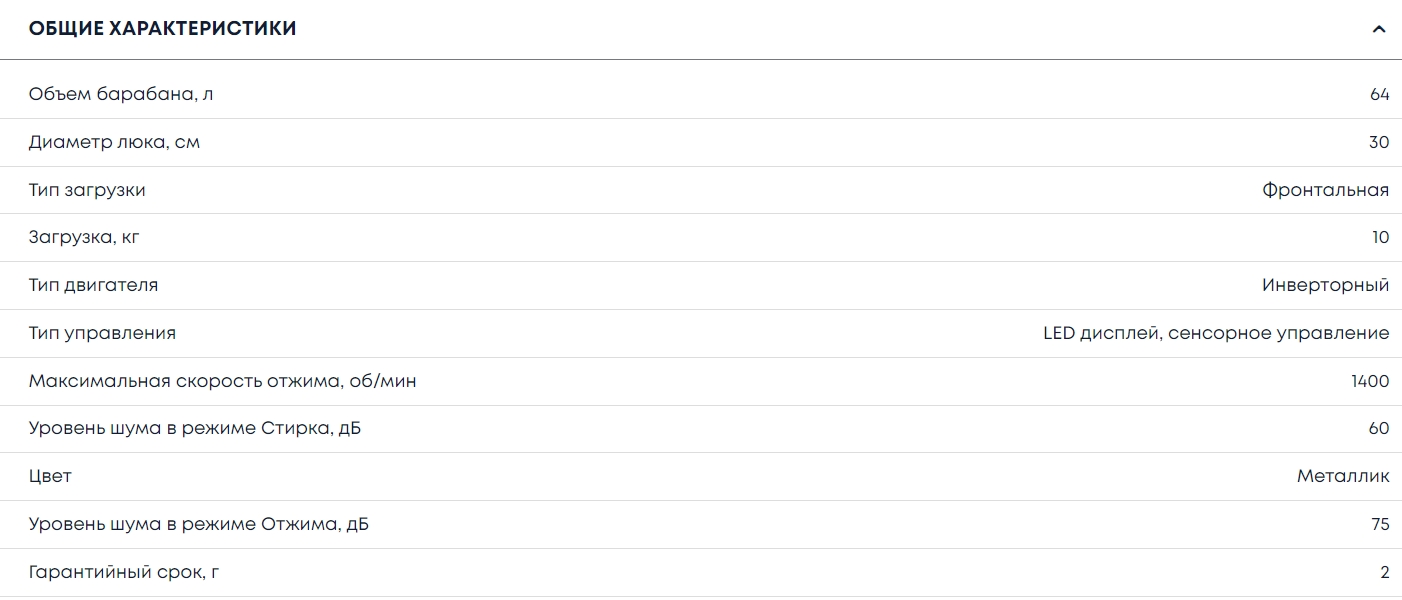Click the Фронтальная value

coord(1325,190)
